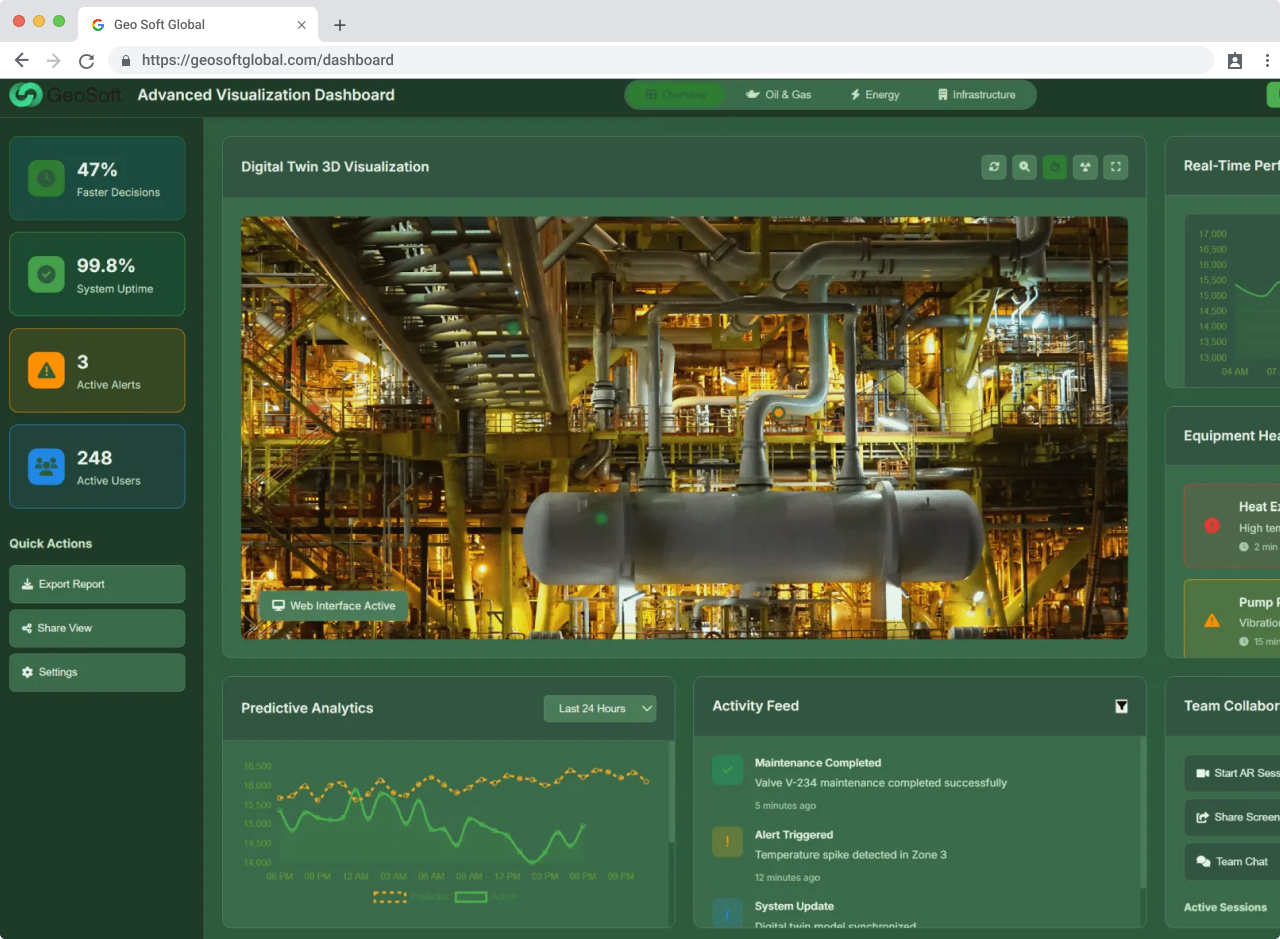The width and height of the screenshot is (1280, 939).
Task: Open the Last 24 Hours dropdown
Action: [600, 708]
